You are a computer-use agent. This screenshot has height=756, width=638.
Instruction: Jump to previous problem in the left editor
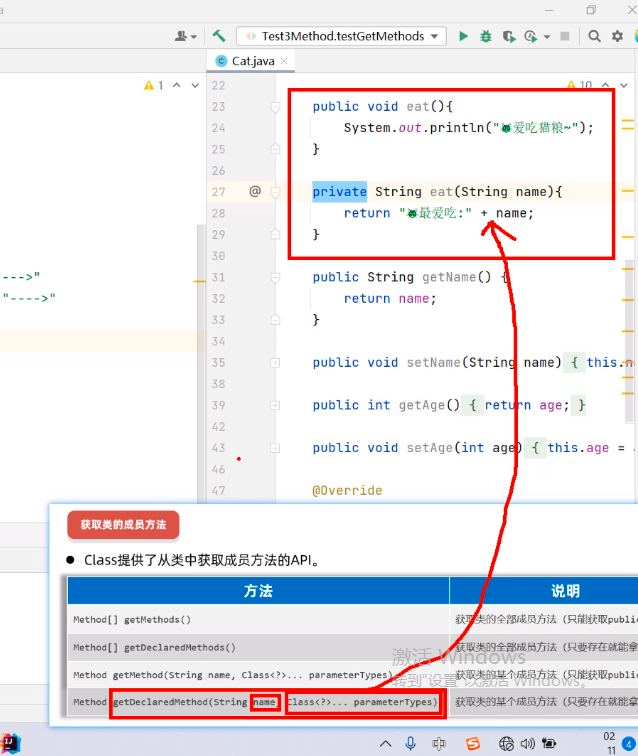click(177, 85)
